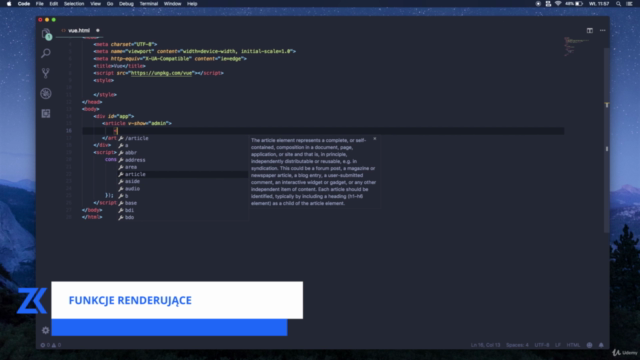The height and width of the screenshot is (360, 640).
Task: Click the battery icon in menu bar
Action: coord(579,4)
